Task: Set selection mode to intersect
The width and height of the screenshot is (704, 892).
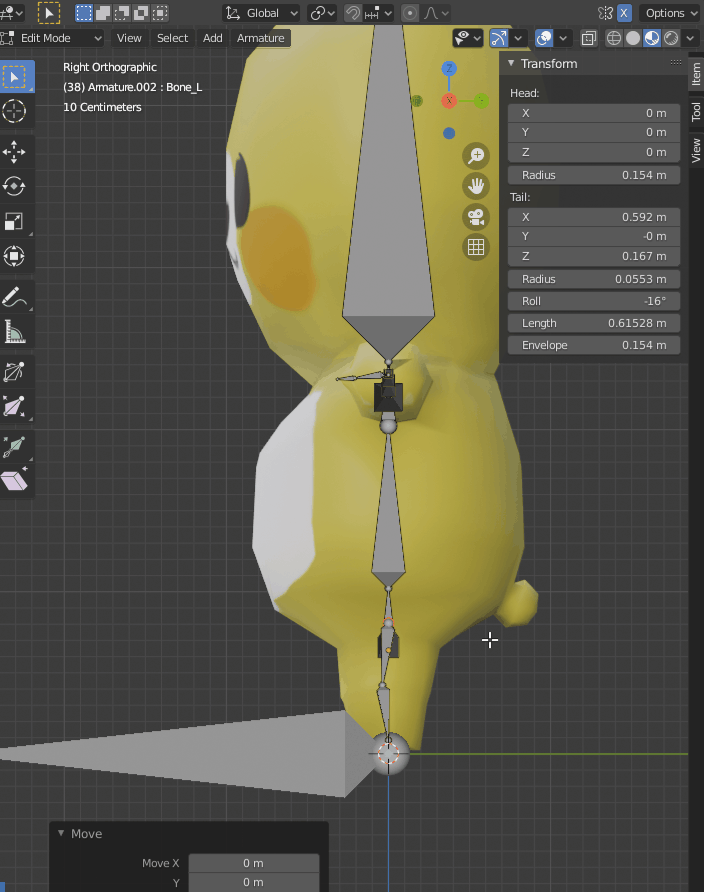Action: click(160, 13)
